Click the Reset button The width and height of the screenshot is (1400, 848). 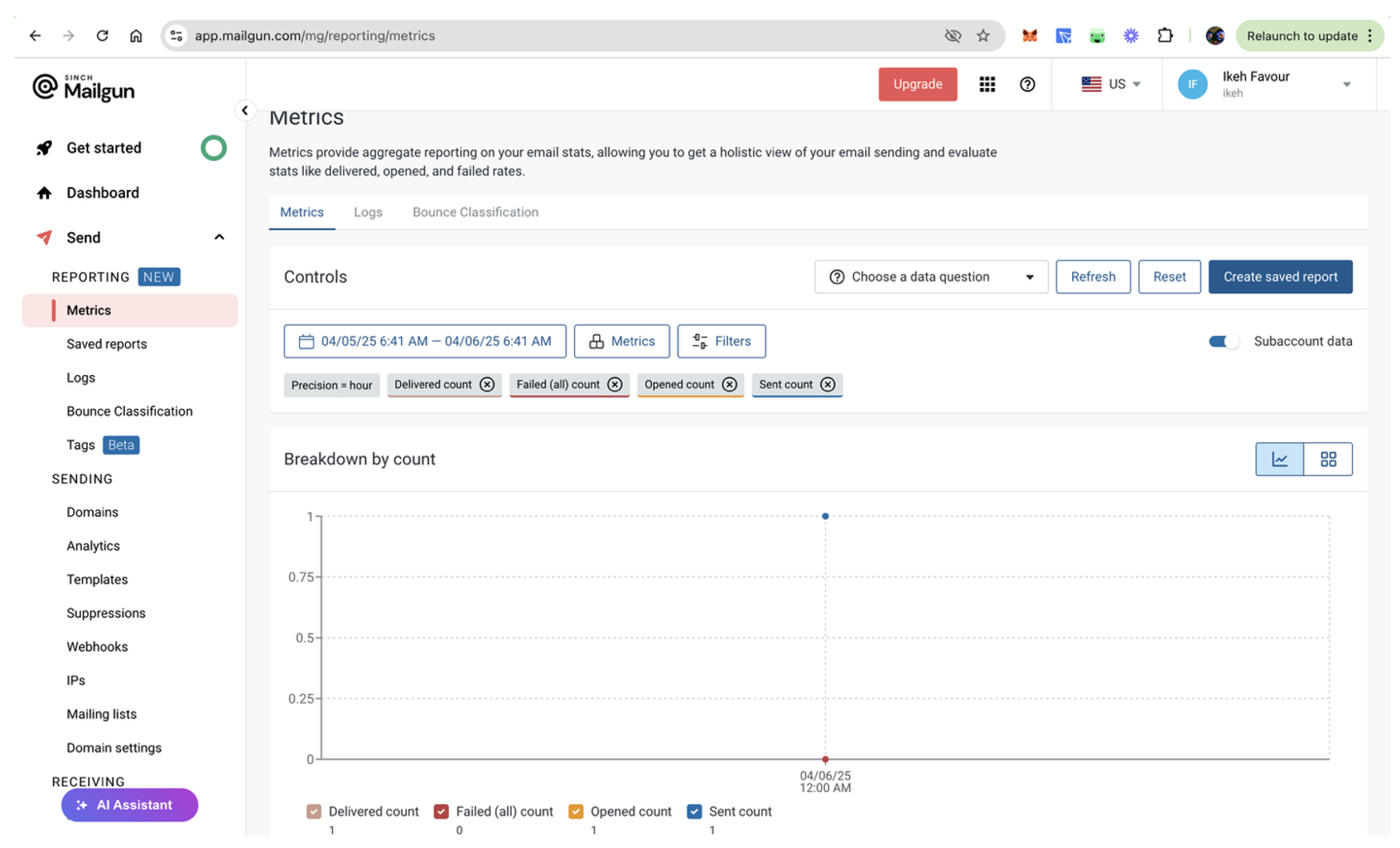pyautogui.click(x=1169, y=277)
